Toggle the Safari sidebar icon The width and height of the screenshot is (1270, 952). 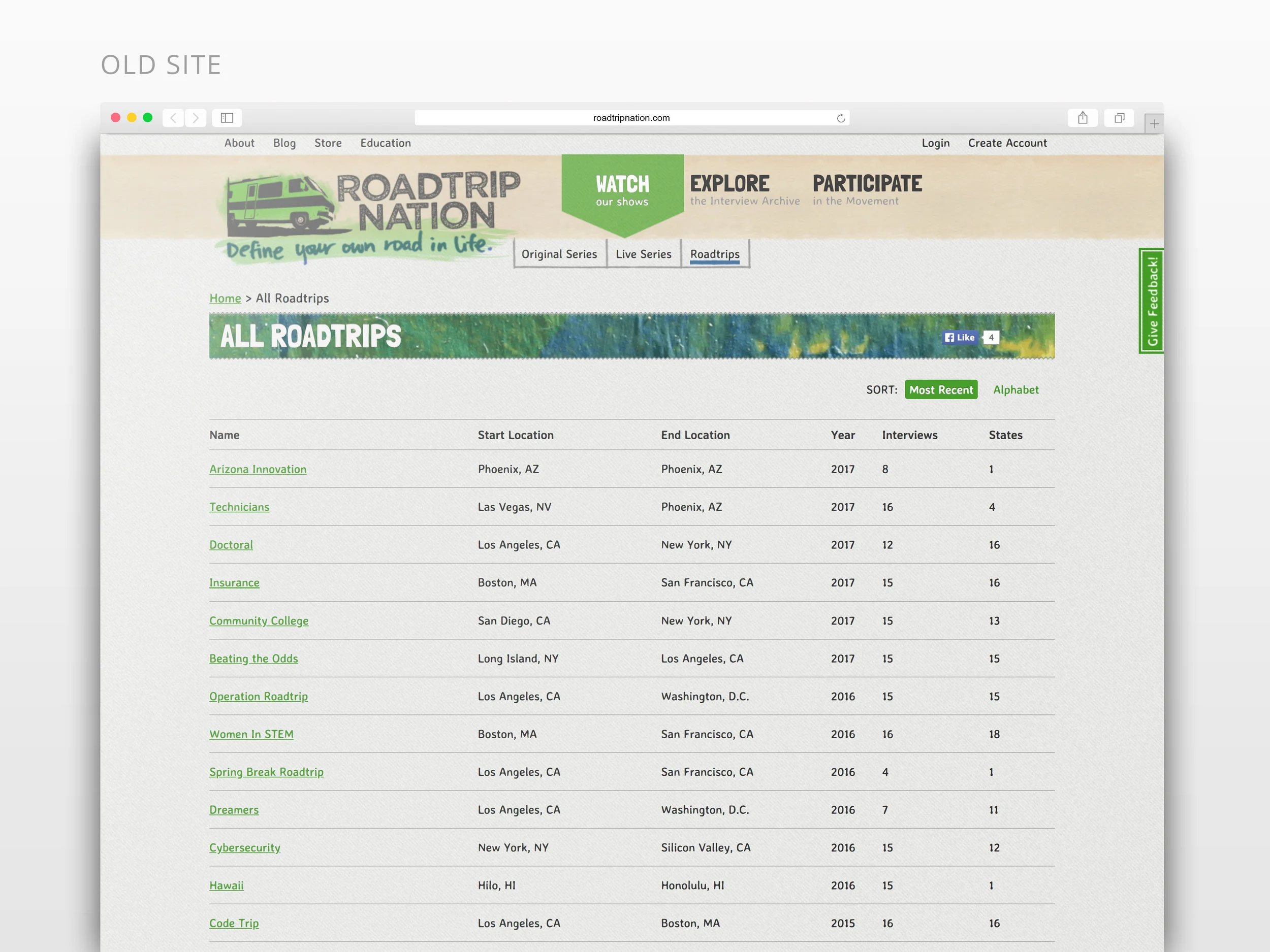pyautogui.click(x=227, y=118)
